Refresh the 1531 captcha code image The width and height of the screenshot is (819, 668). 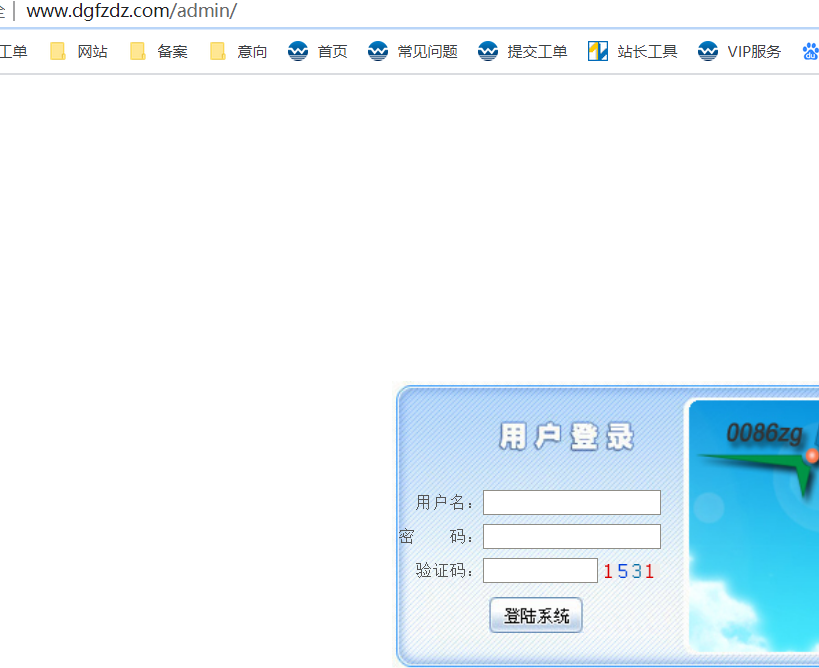[628, 571]
